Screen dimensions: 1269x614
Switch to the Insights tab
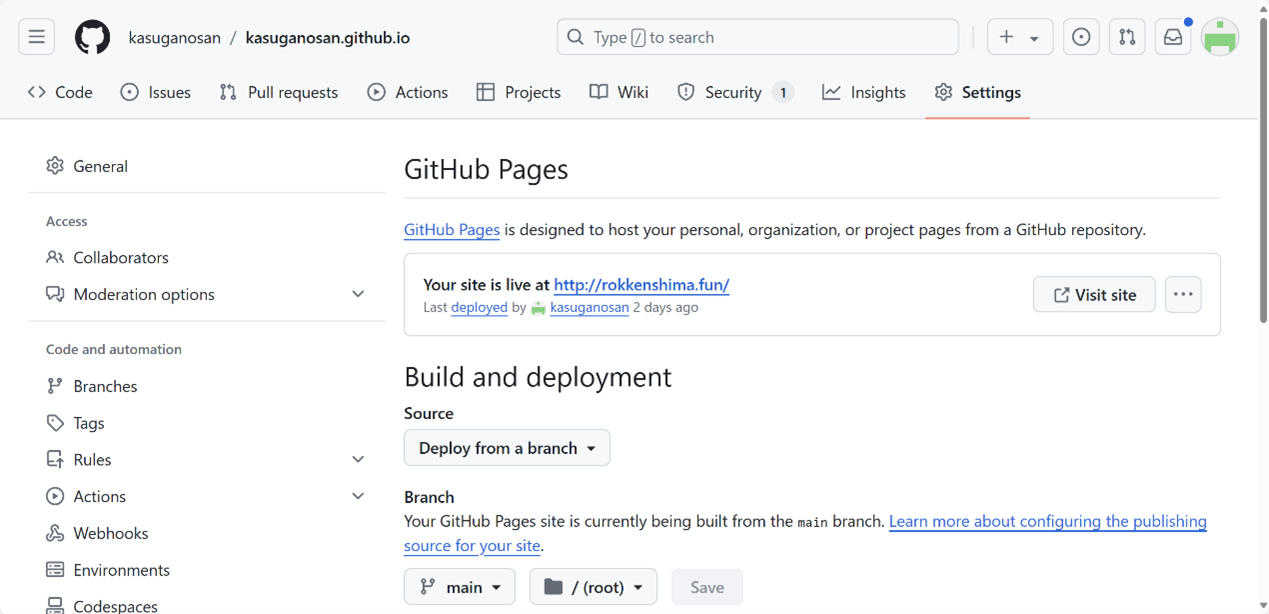tap(864, 92)
